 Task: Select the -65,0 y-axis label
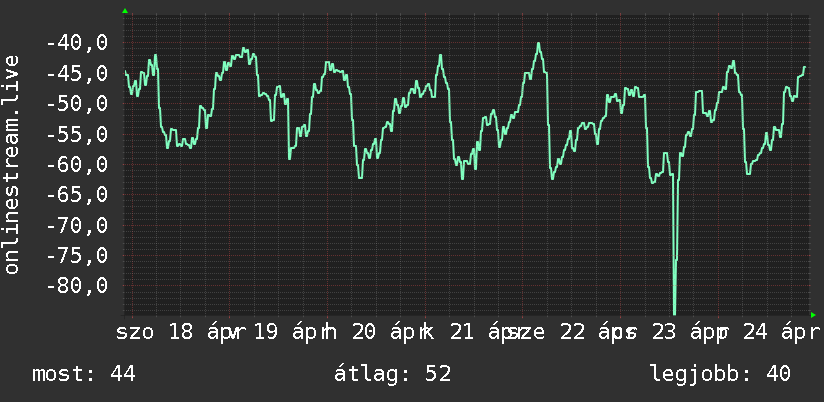click(77, 195)
